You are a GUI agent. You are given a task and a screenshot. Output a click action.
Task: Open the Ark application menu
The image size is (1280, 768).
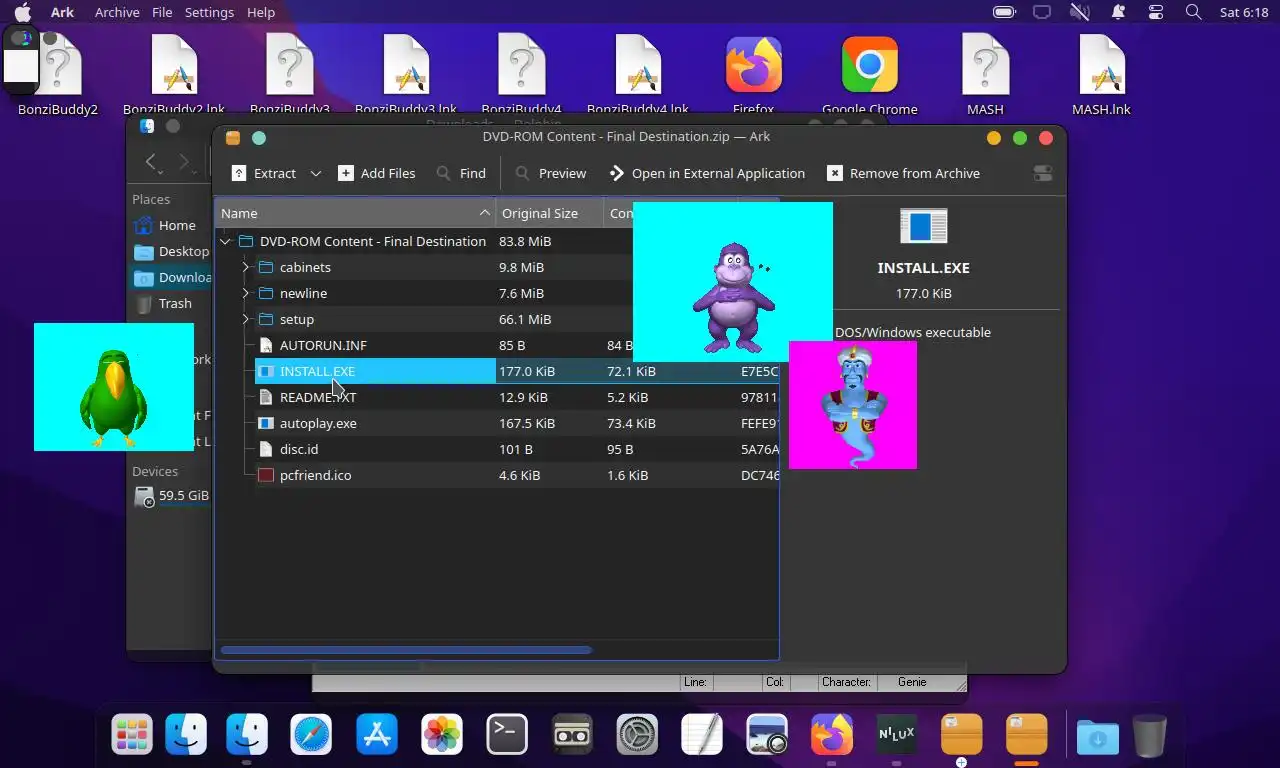(x=62, y=12)
